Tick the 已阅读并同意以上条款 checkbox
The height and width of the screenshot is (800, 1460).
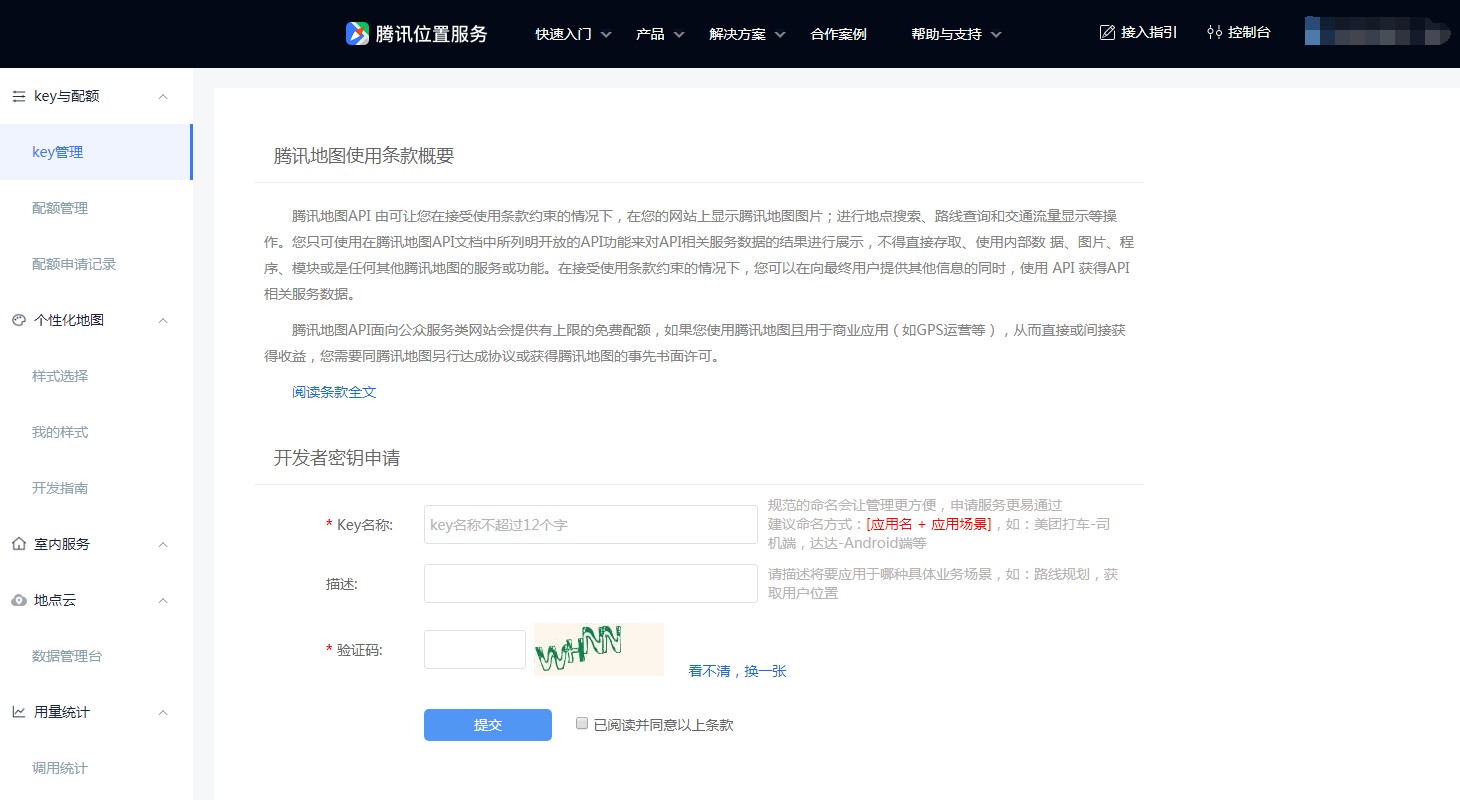pos(582,723)
